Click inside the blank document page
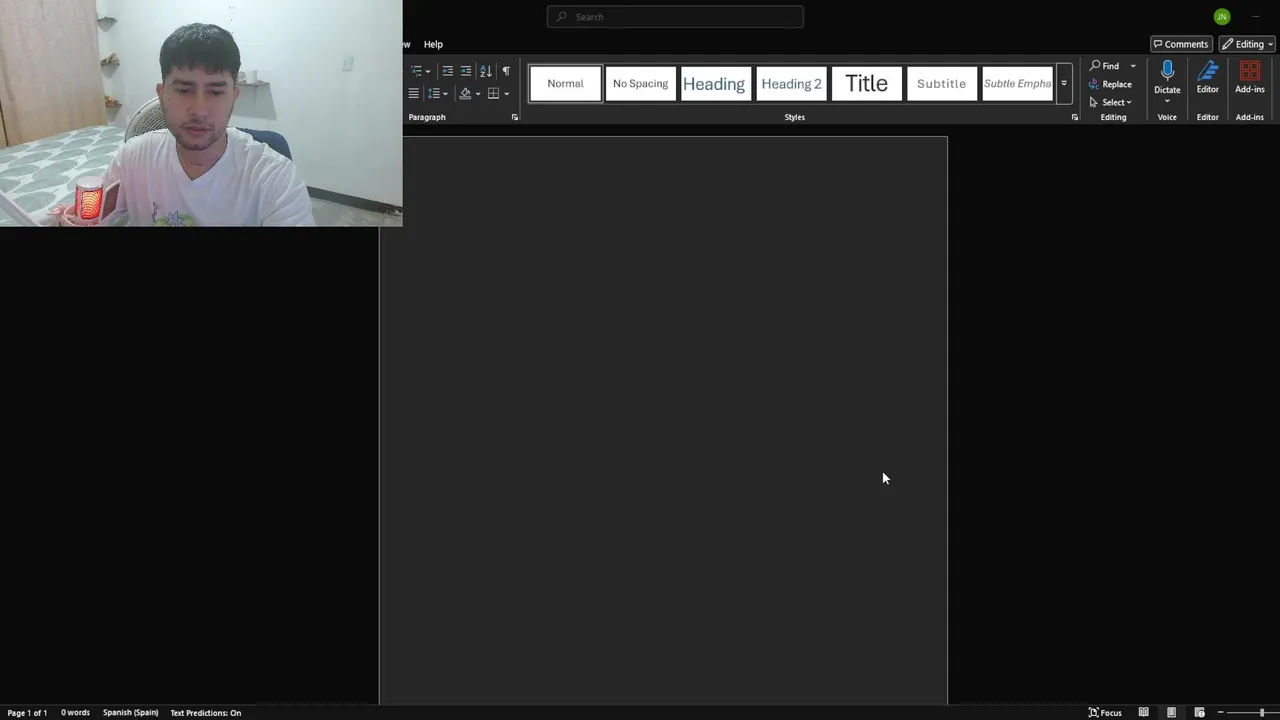Screen dimensions: 1280x720 [663, 420]
